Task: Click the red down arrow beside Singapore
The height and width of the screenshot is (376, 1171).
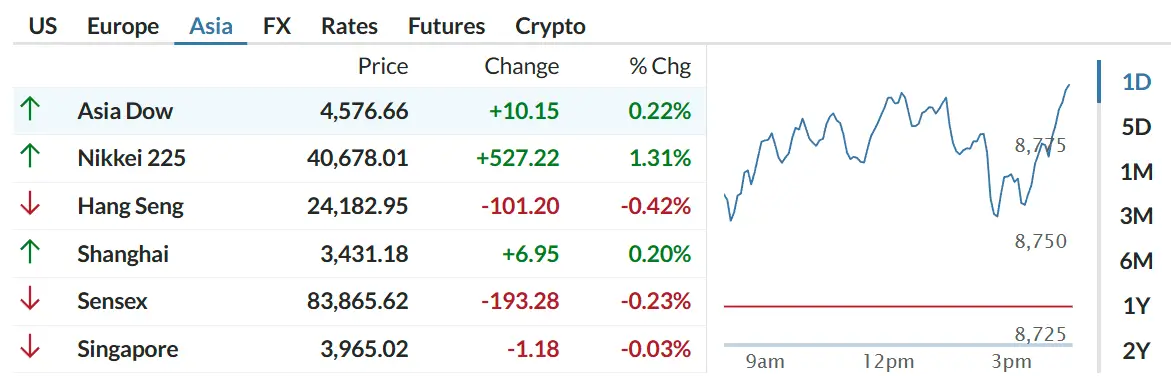Action: point(29,349)
